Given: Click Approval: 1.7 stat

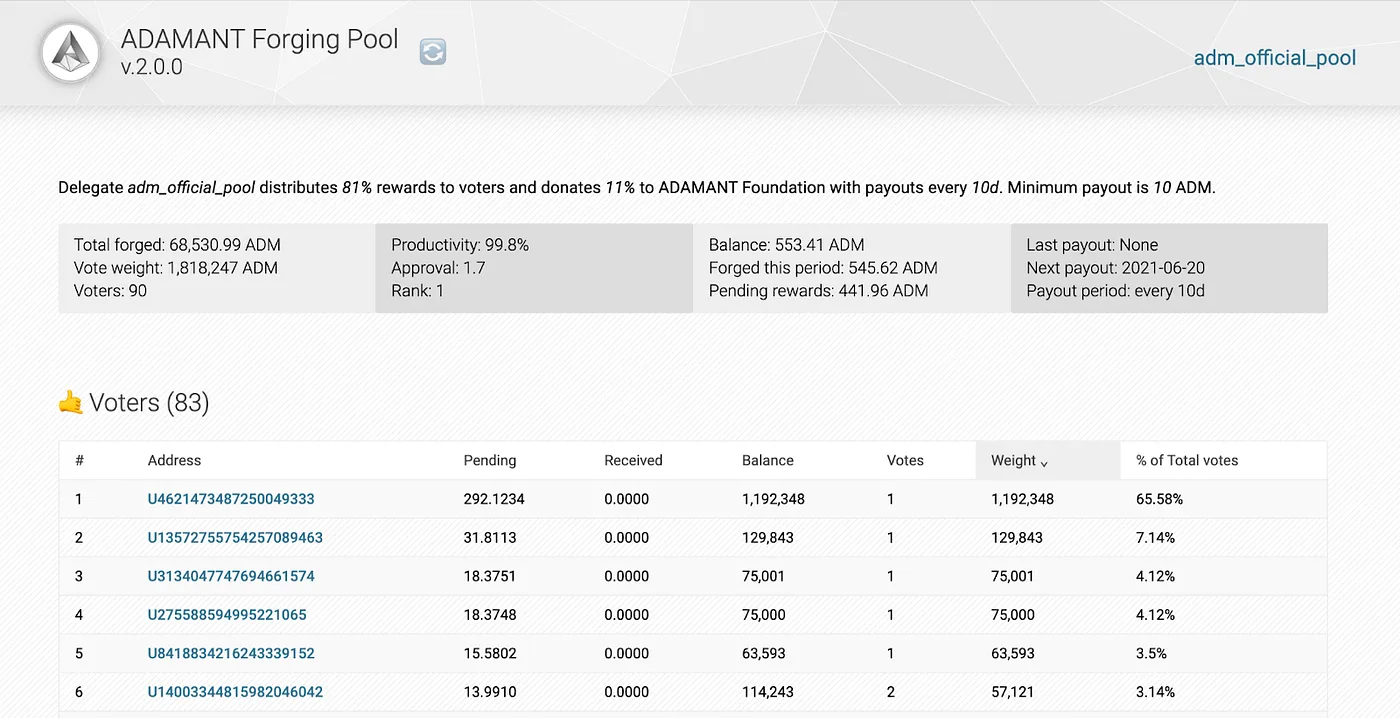Looking at the screenshot, I should 438,268.
